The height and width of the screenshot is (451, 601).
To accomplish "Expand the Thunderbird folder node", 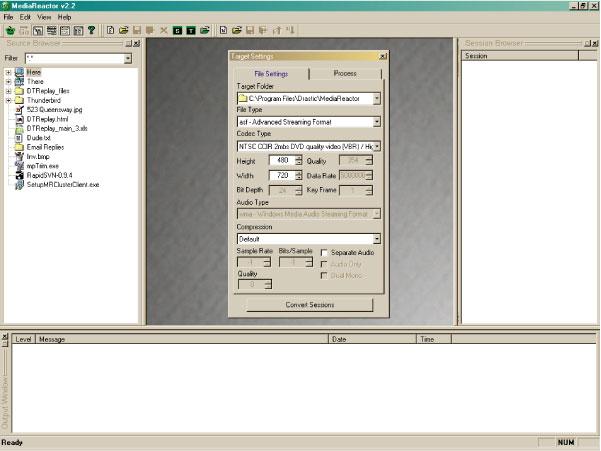I will (x=8, y=100).
